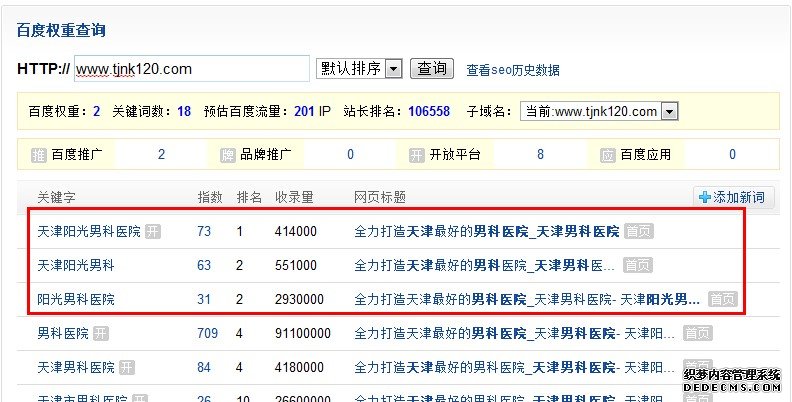
Task: Click keyword link 男科医院
Action: [63, 333]
